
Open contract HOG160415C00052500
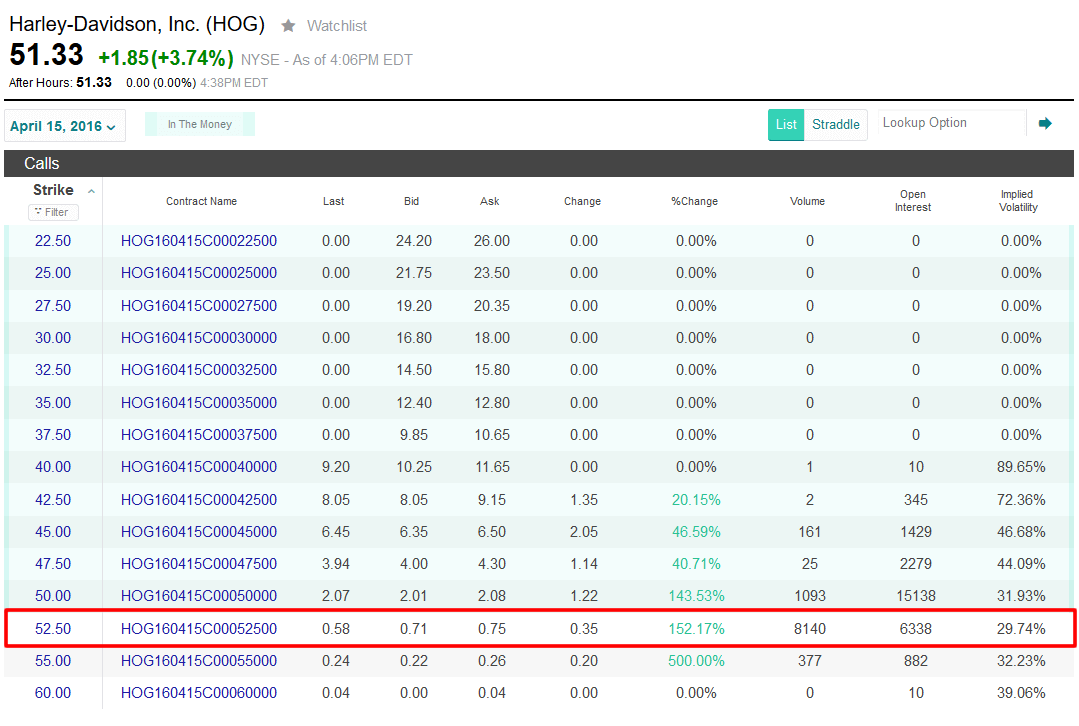[199, 629]
